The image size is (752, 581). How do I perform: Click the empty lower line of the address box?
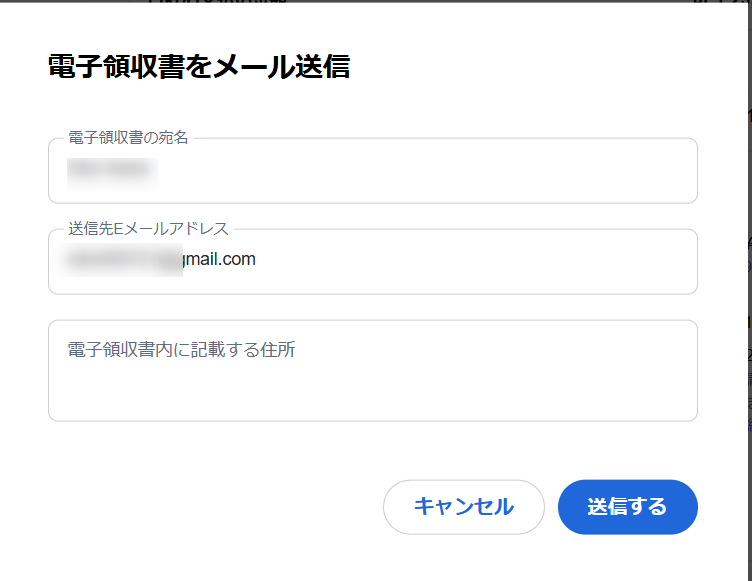(372, 397)
